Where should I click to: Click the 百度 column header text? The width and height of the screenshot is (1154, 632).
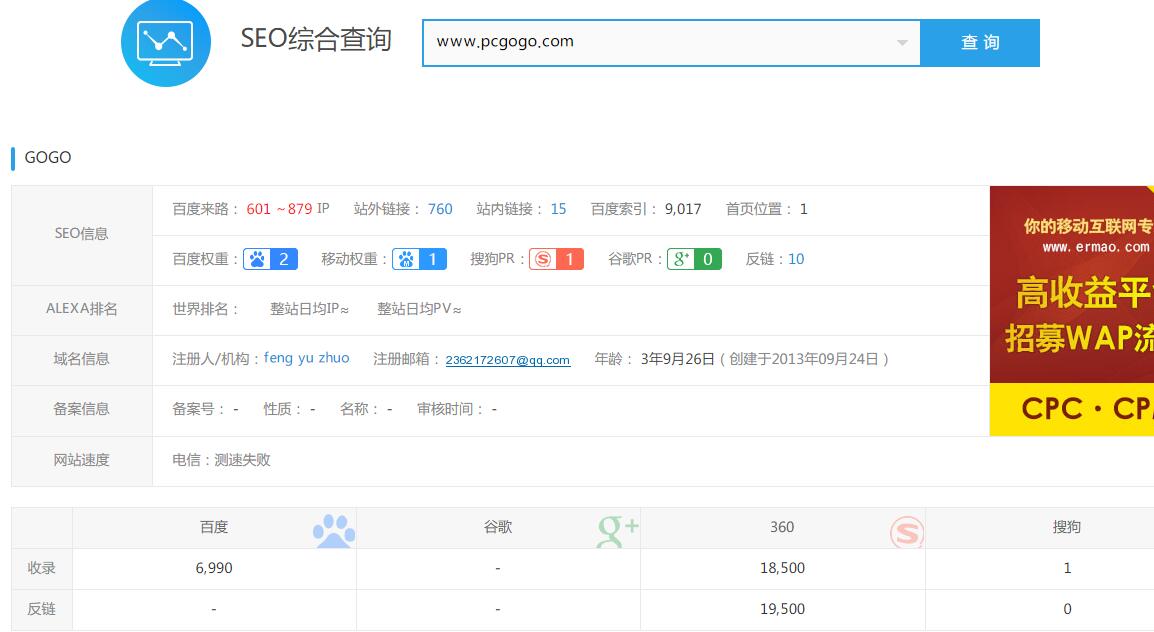point(214,527)
